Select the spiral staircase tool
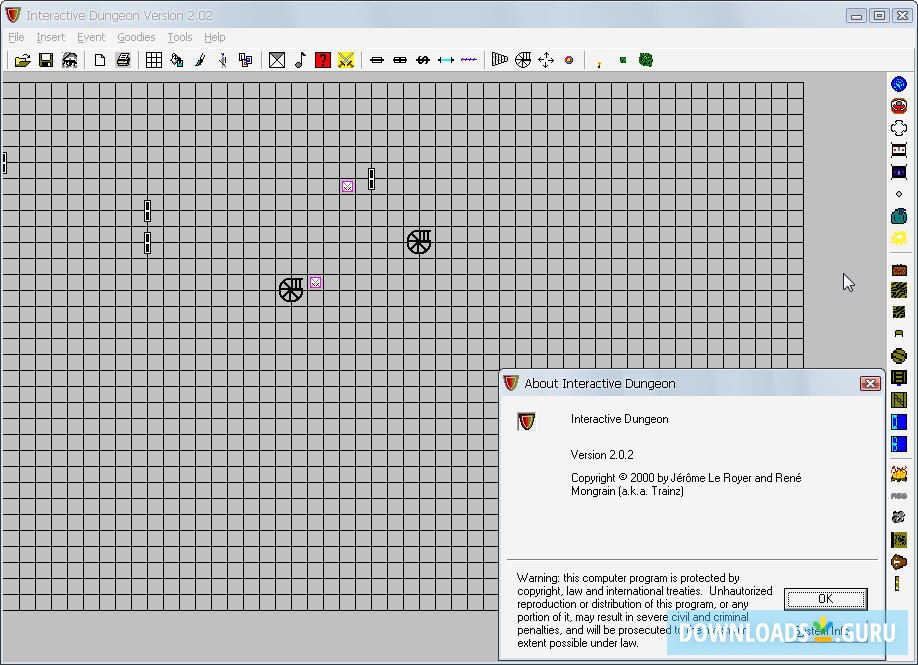The width and height of the screenshot is (918, 665). [x=522, y=59]
